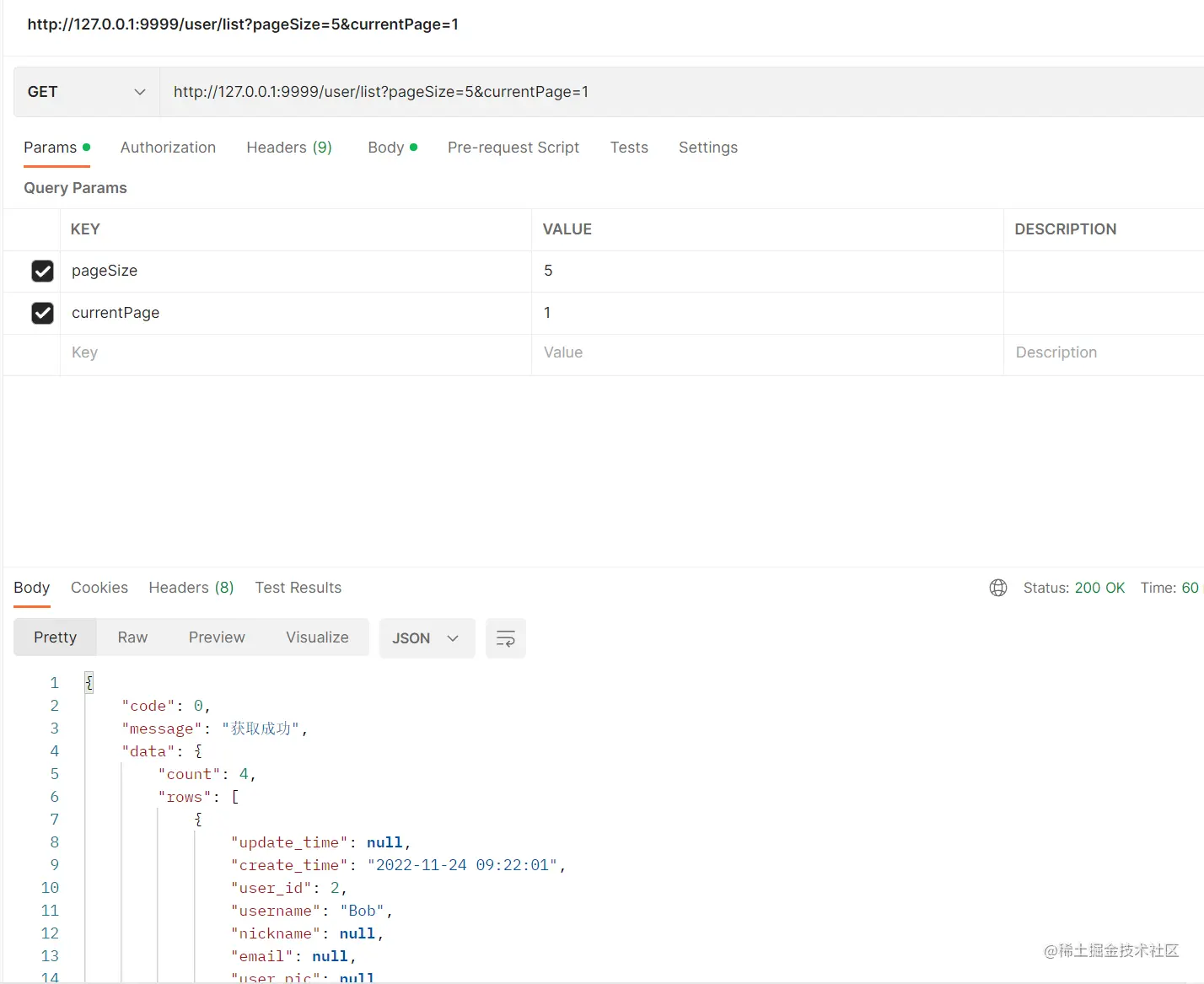Click the request URL input field
Screen dimensions: 1204x984
point(681,92)
